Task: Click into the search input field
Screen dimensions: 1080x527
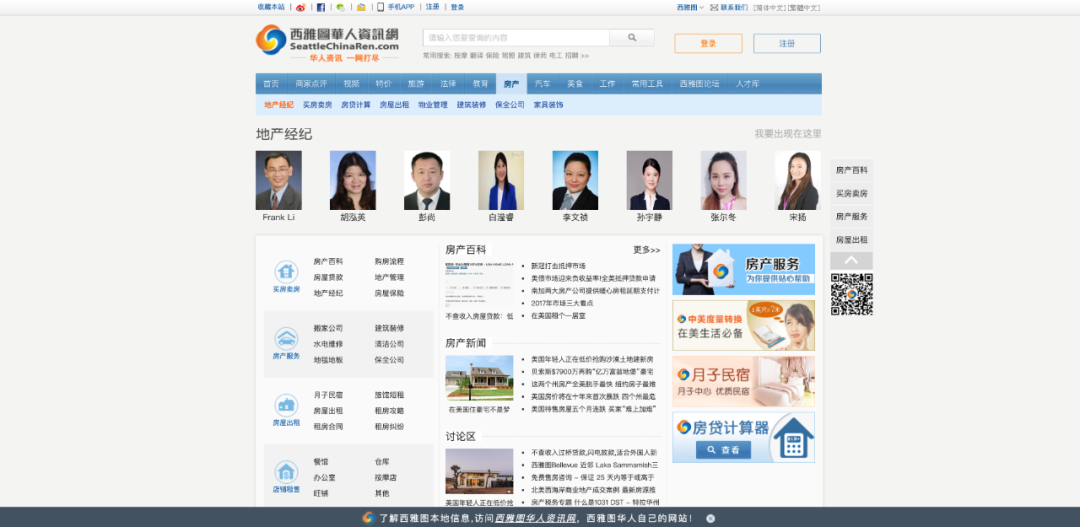Action: pyautogui.click(x=515, y=38)
